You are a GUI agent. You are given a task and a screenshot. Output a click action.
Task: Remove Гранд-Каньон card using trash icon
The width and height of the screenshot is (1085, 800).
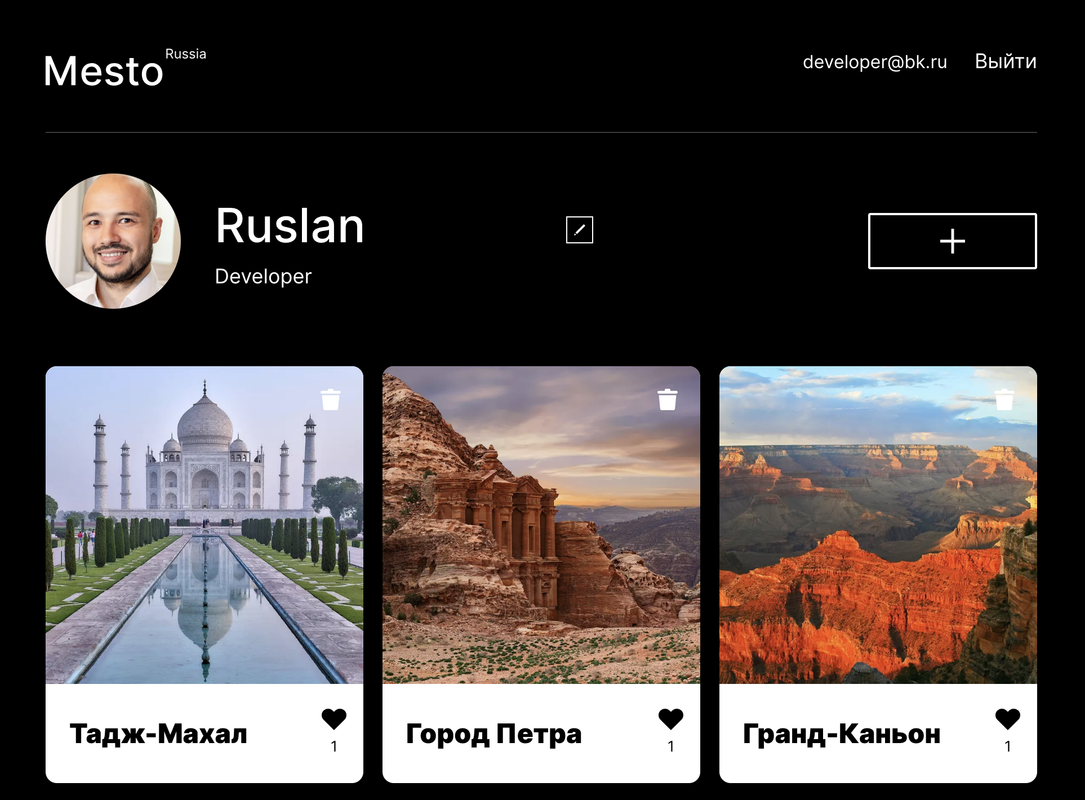click(1004, 399)
